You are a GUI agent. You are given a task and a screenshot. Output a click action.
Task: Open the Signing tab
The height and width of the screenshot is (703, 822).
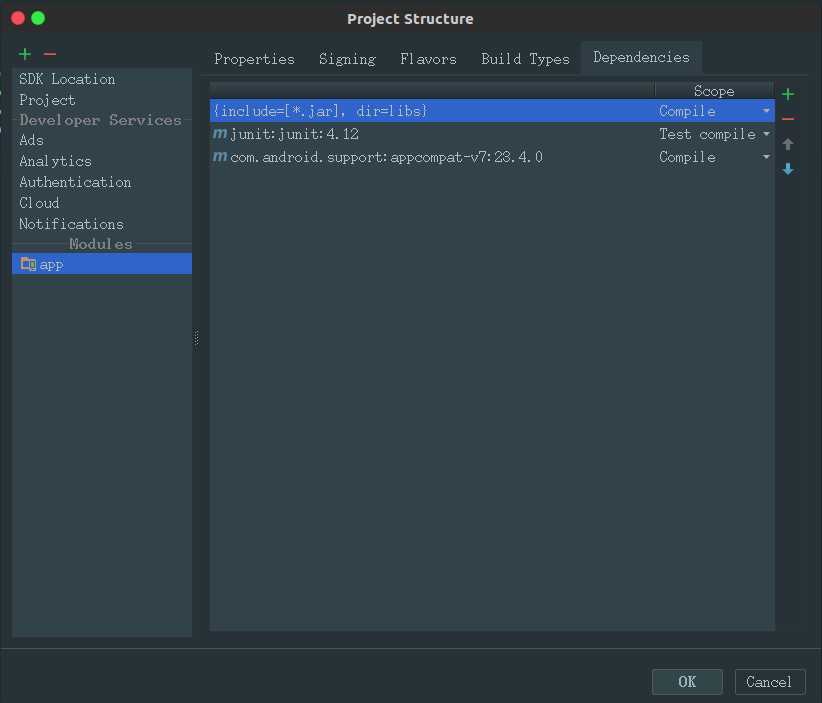347,59
